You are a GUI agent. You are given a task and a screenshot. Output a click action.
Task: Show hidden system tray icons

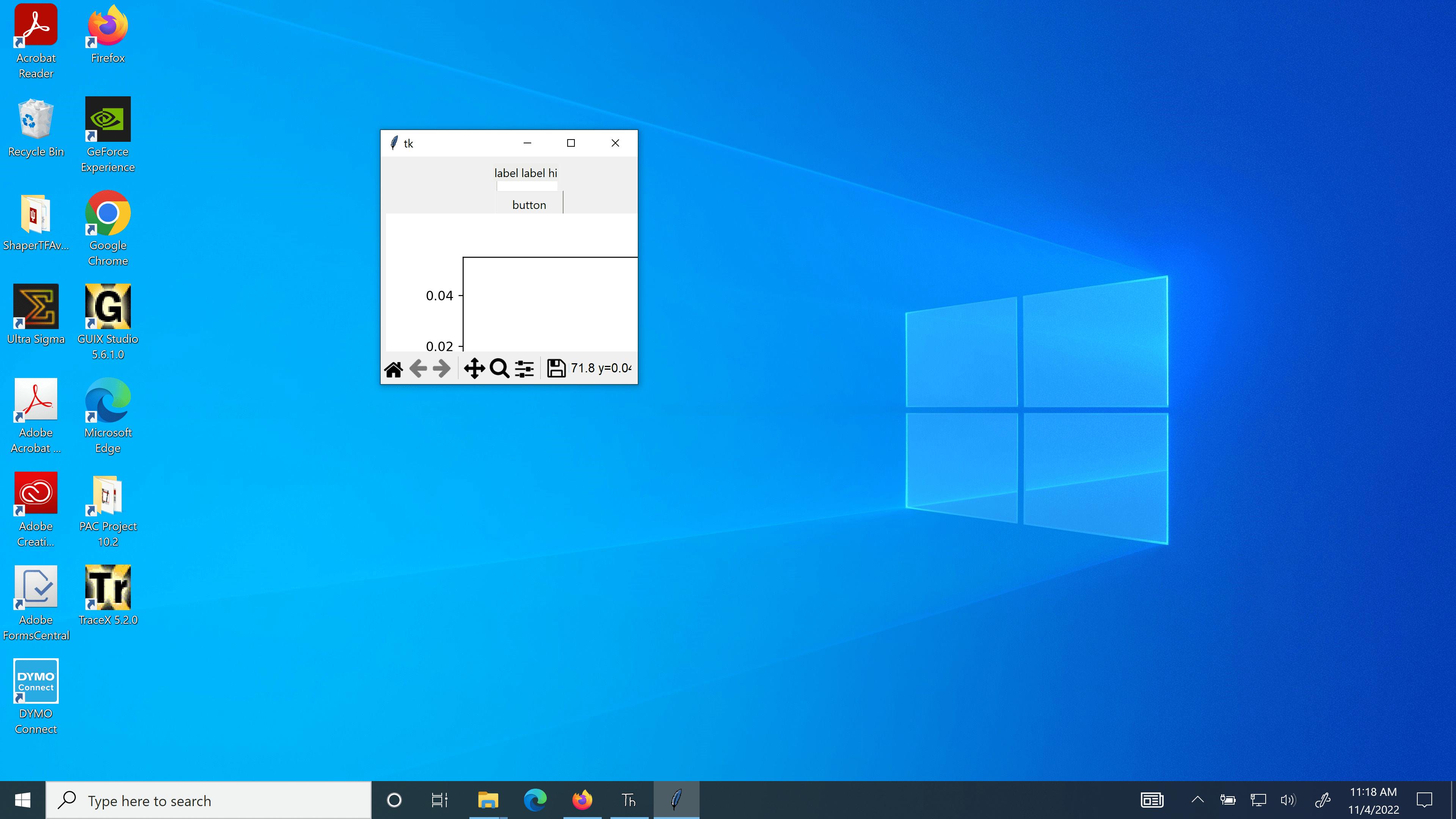pos(1197,800)
